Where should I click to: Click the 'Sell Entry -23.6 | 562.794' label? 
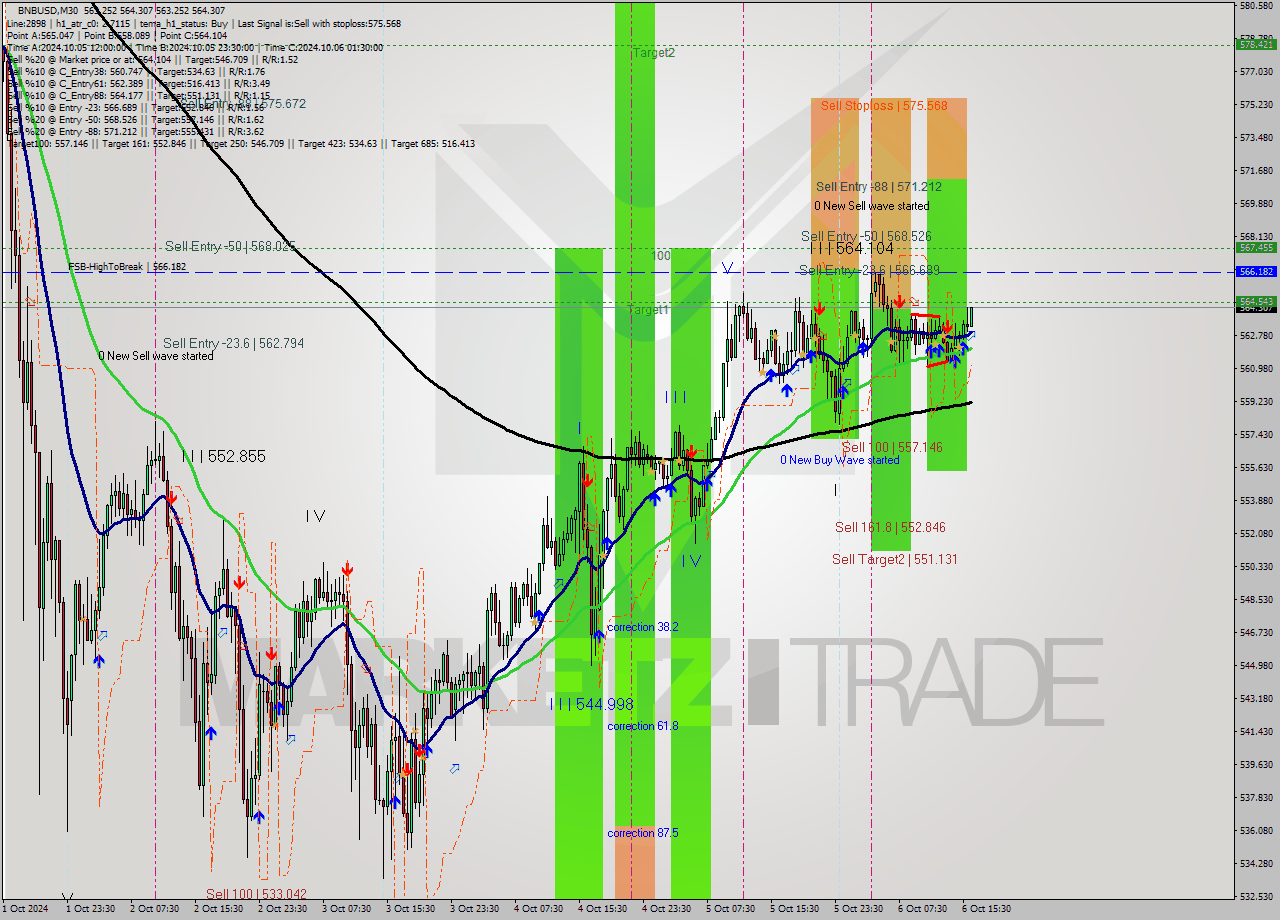(234, 343)
